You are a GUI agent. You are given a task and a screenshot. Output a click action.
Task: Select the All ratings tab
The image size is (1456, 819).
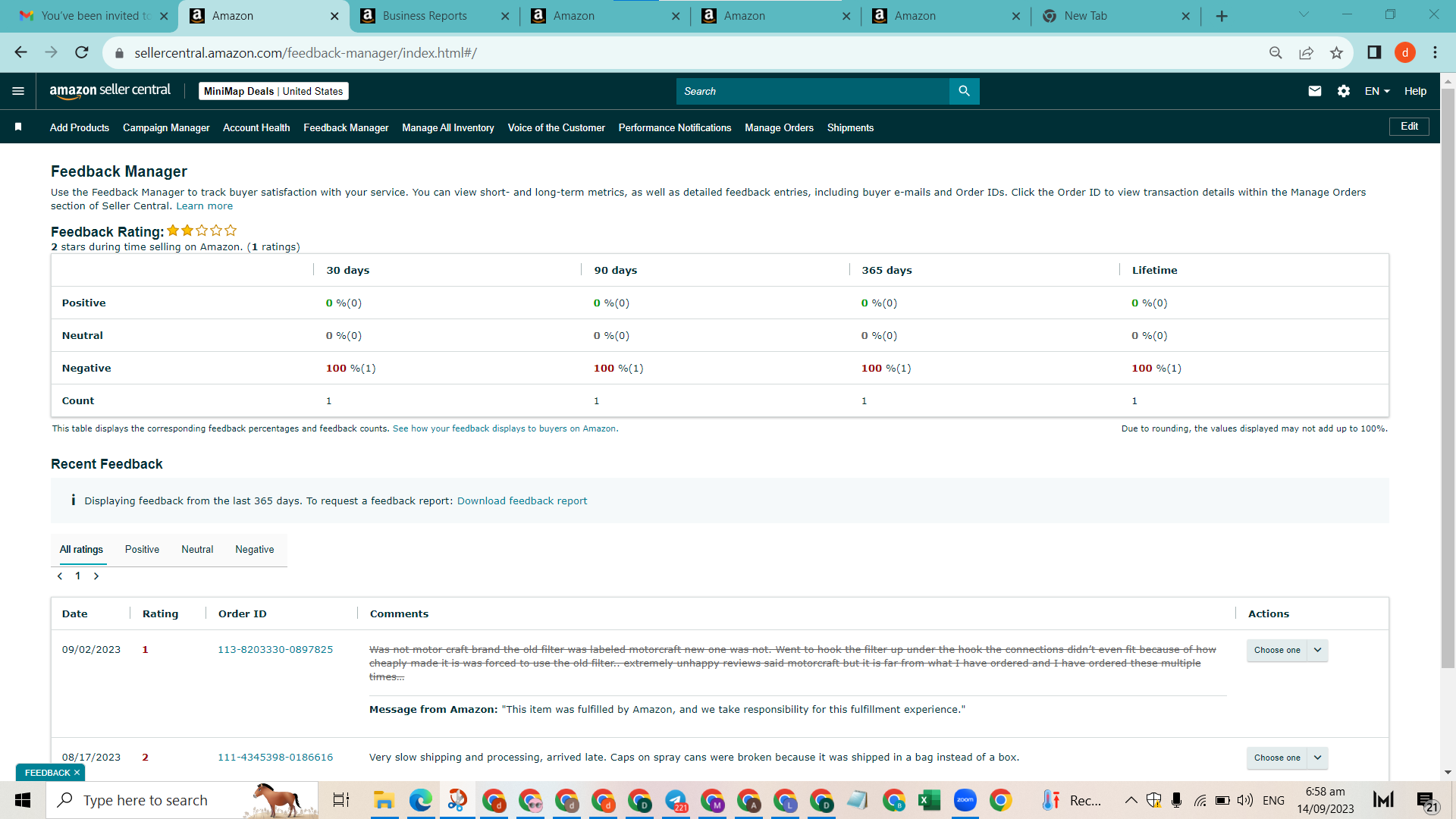(81, 550)
